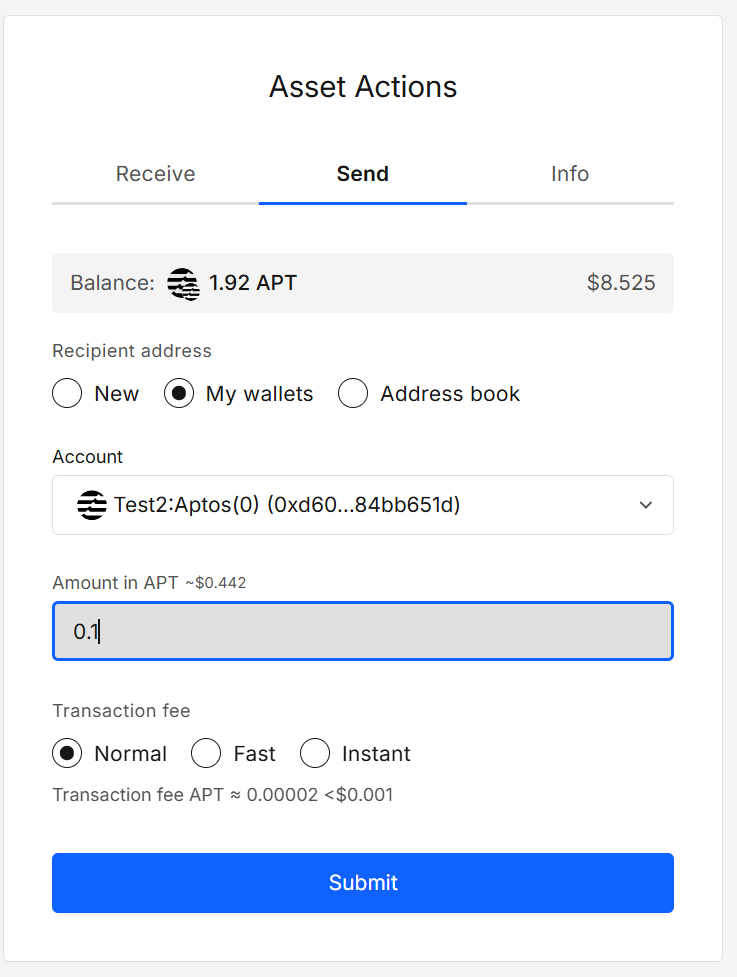This screenshot has width=737, height=977.
Task: Set the transaction fee to Normal
Action: [67, 754]
